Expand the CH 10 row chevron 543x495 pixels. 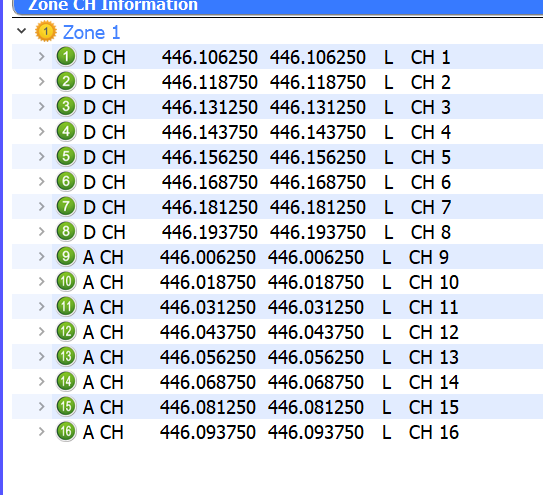(42, 282)
